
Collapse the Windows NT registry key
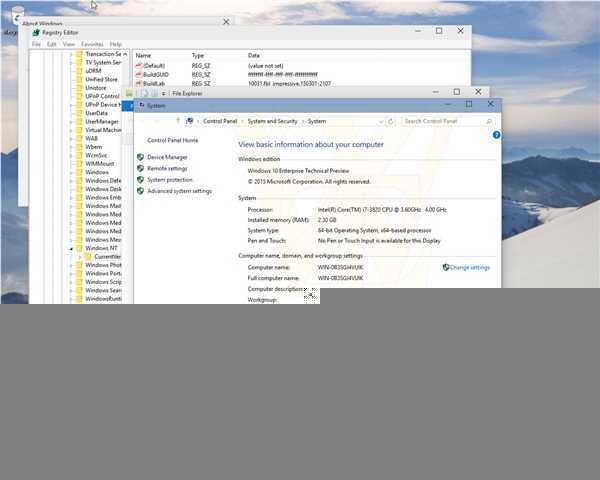[x=71, y=248]
